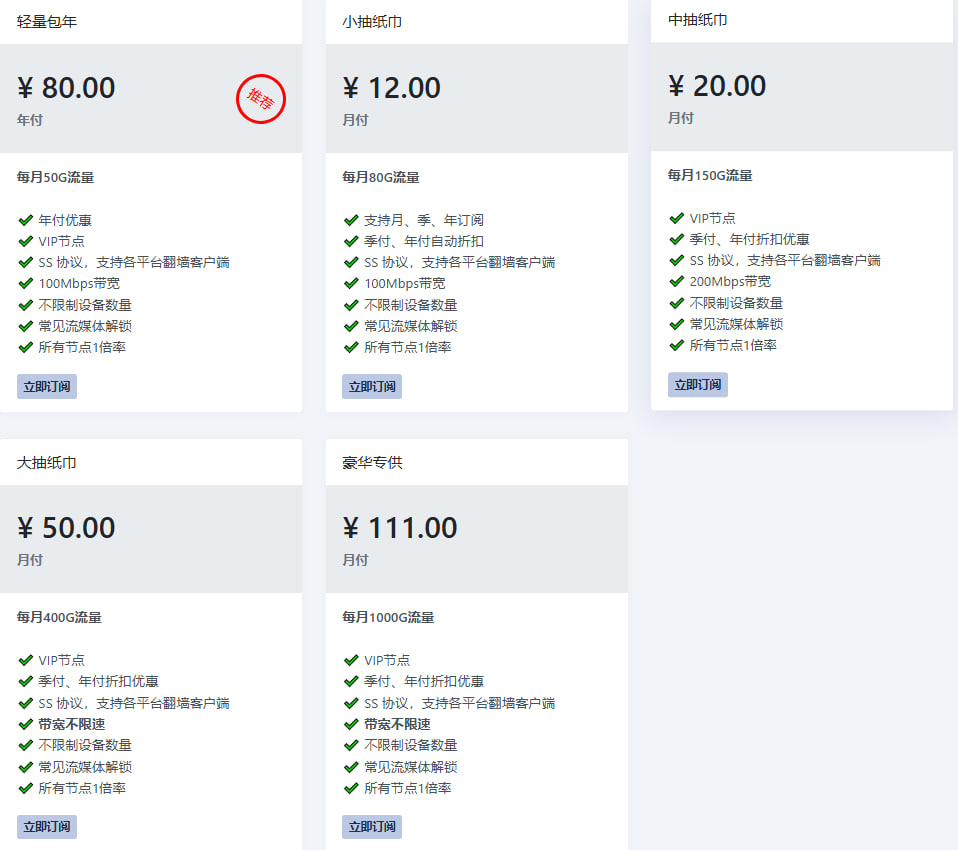Subscribe to the 豪华专供 plan

click(372, 827)
